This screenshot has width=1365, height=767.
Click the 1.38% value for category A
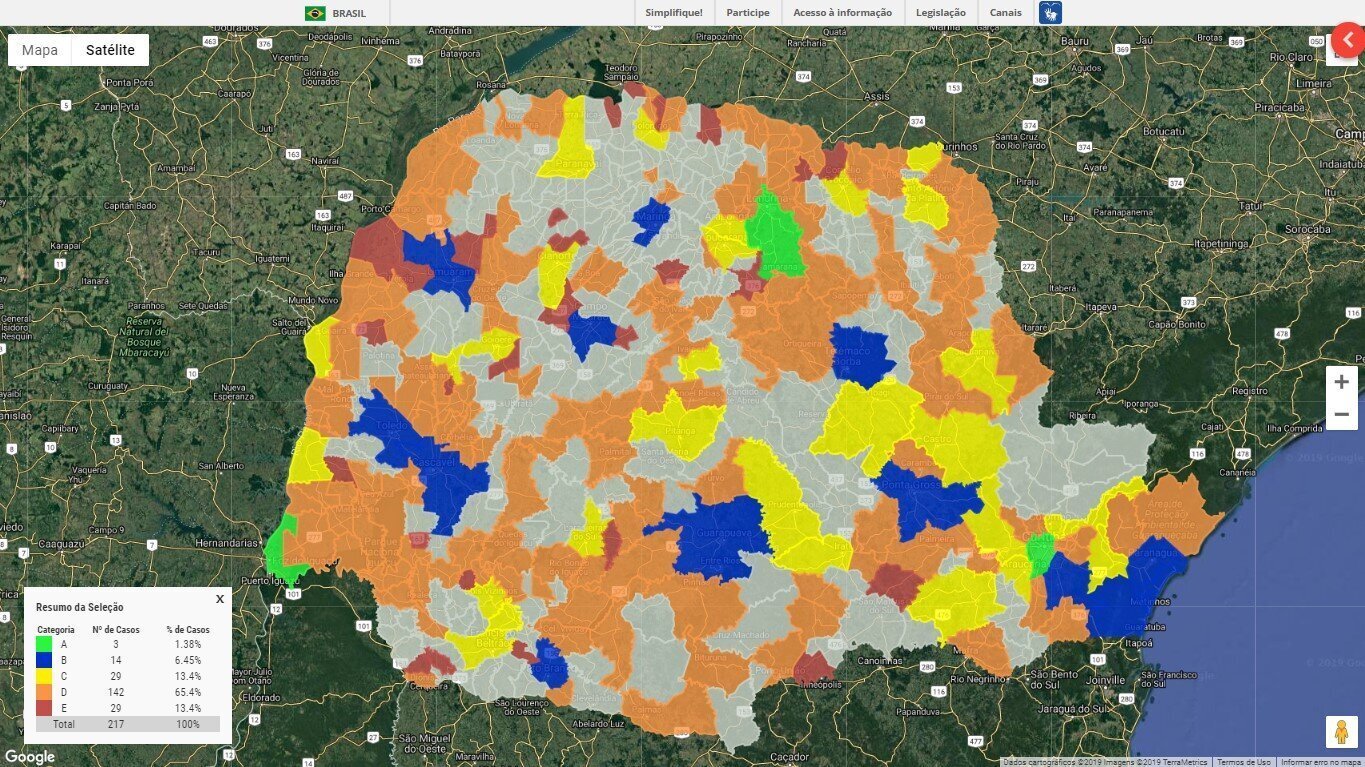[188, 644]
